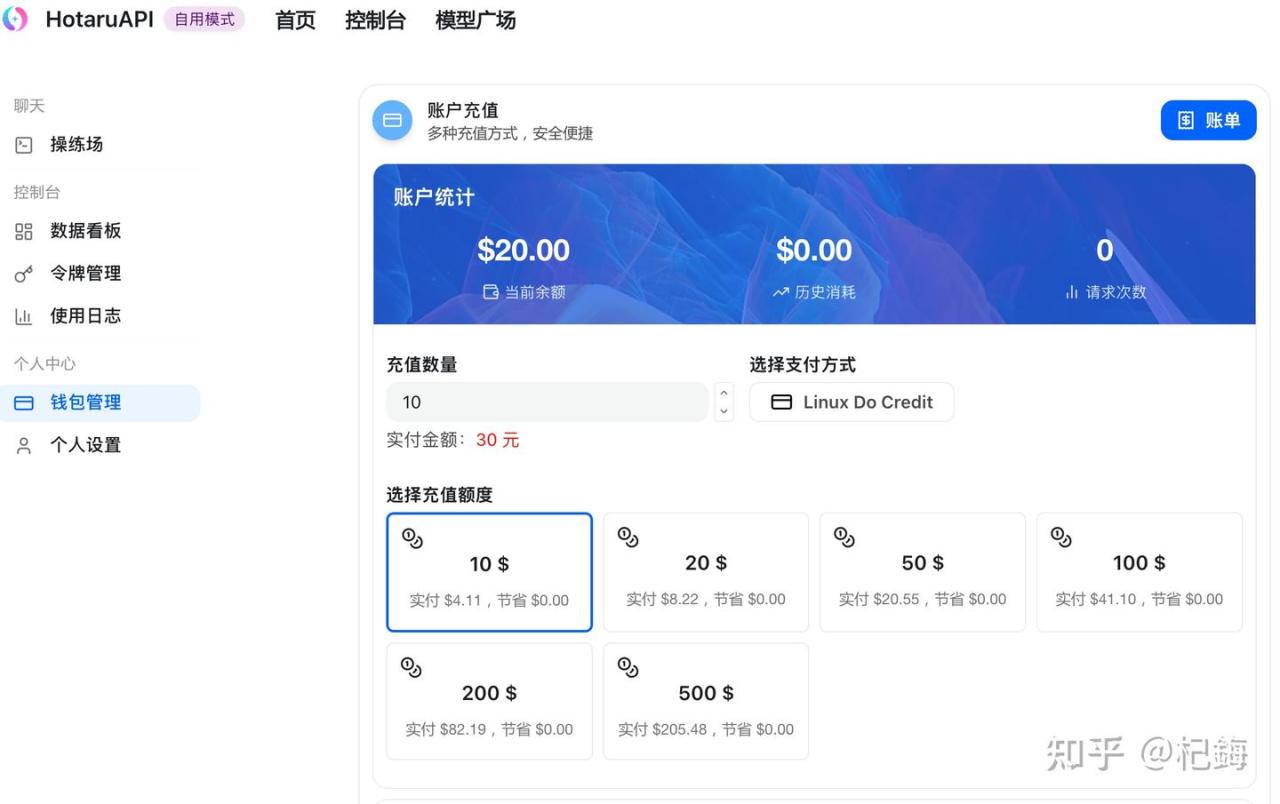The width and height of the screenshot is (1280, 804).
Task: Click the HotaruAPI logo icon
Action: tap(15, 20)
